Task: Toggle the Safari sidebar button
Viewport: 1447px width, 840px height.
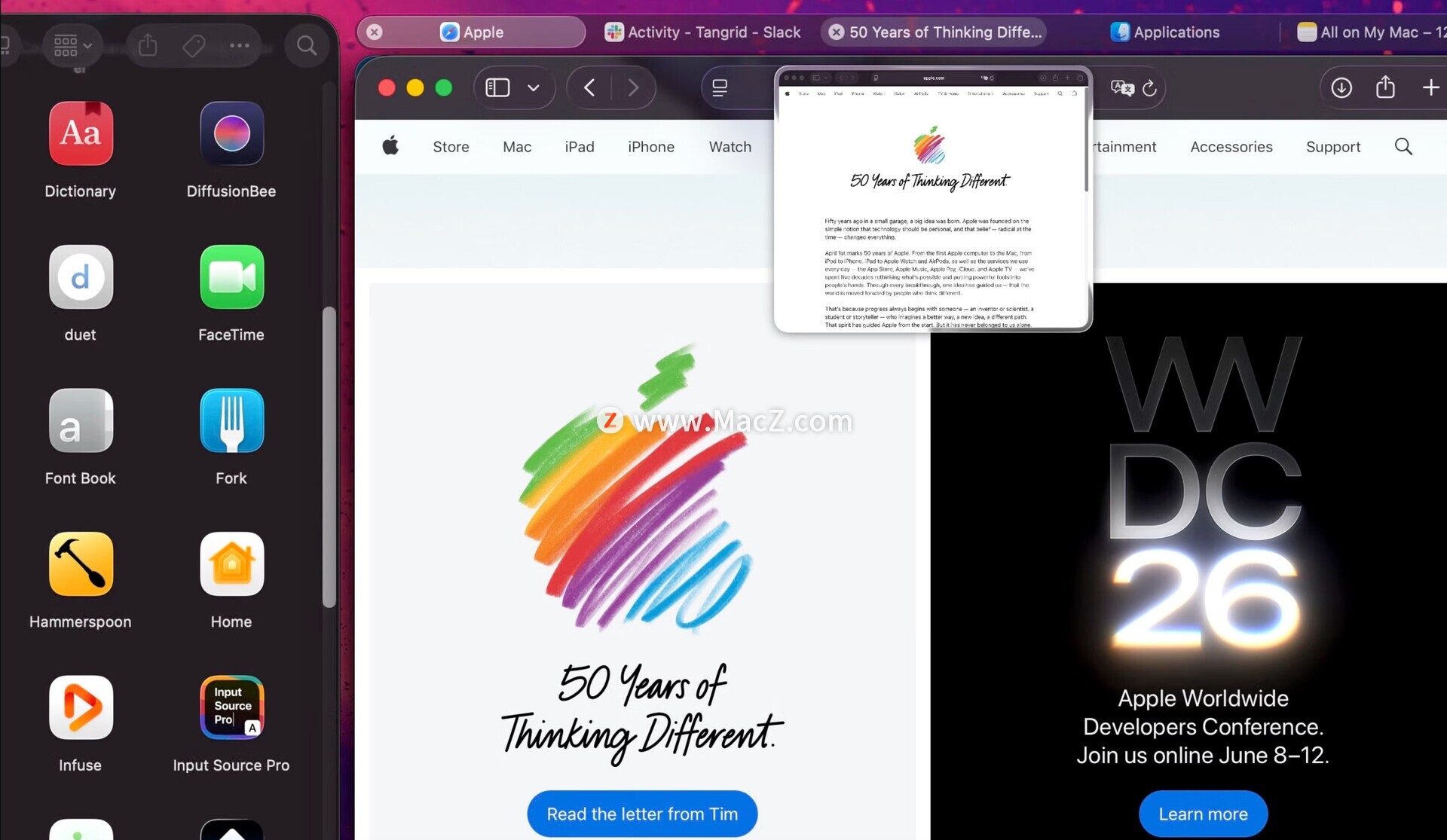Action: tap(497, 88)
